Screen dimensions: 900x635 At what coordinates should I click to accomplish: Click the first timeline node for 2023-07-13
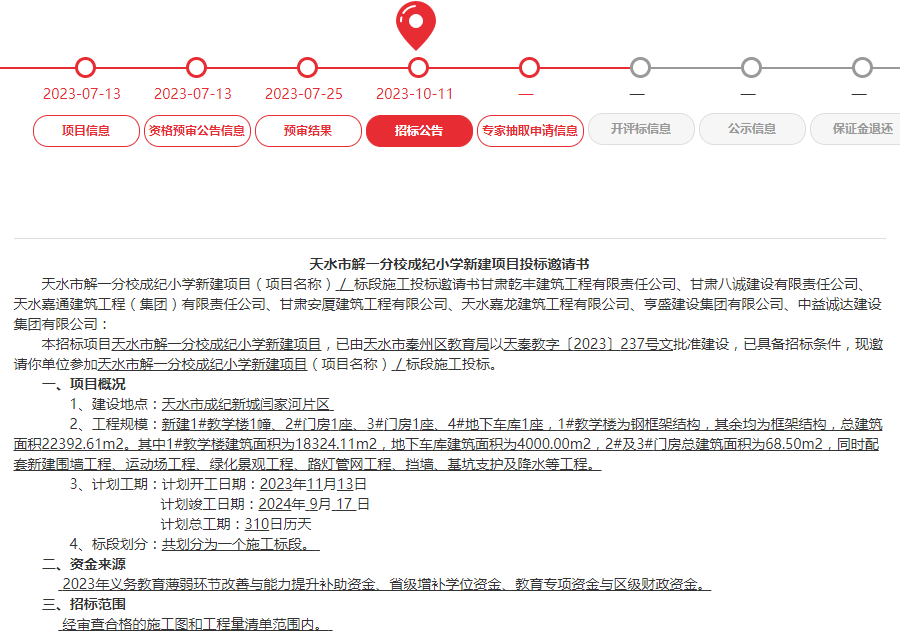point(84,70)
